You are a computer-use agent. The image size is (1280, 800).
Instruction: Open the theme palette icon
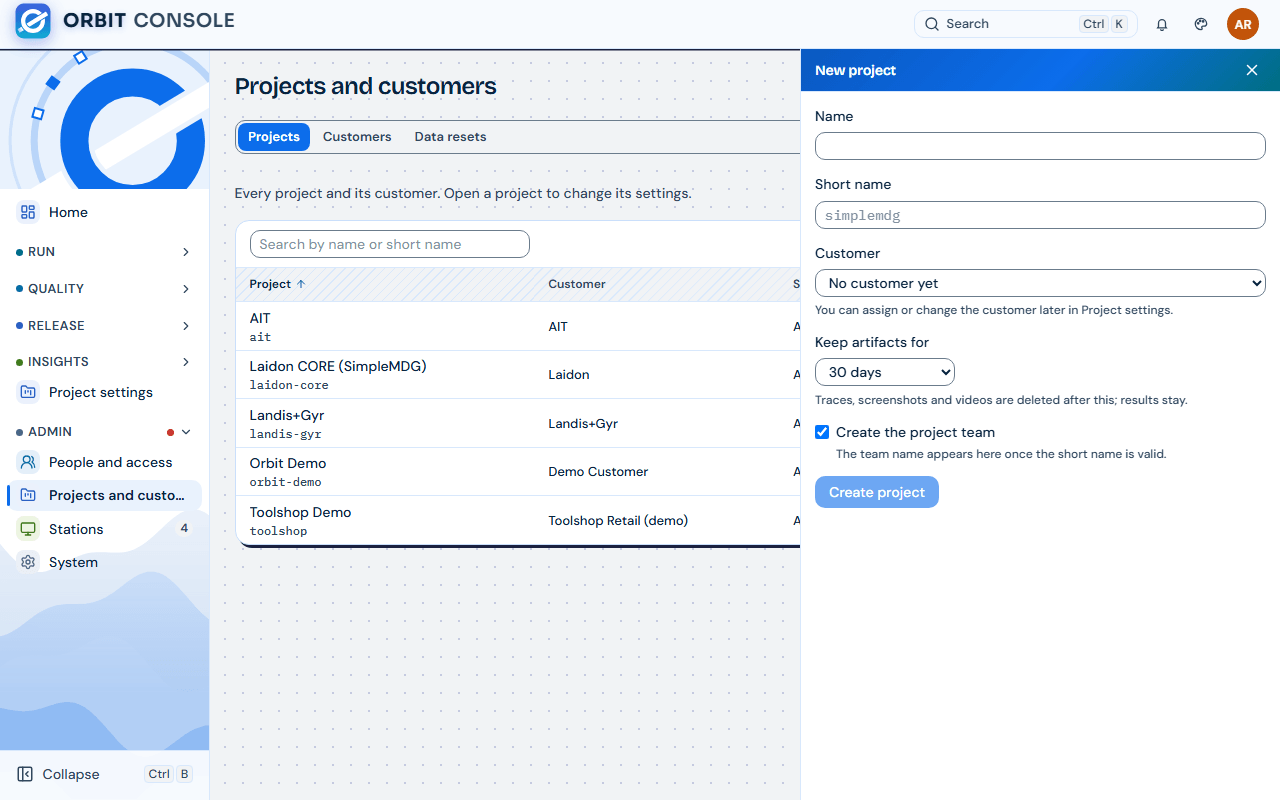pyautogui.click(x=1201, y=24)
